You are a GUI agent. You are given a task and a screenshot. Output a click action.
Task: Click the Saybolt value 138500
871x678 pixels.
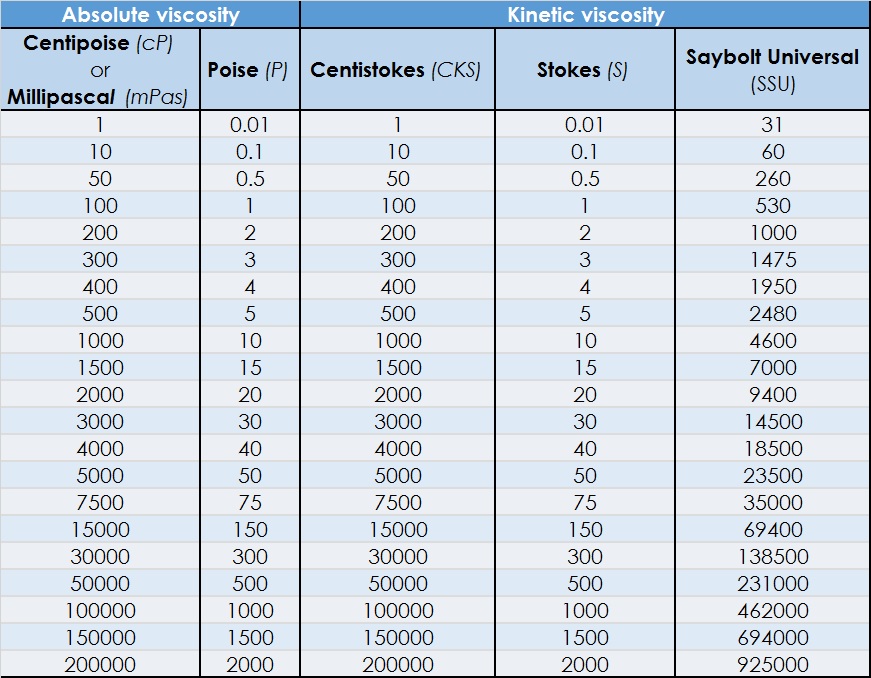[773, 556]
